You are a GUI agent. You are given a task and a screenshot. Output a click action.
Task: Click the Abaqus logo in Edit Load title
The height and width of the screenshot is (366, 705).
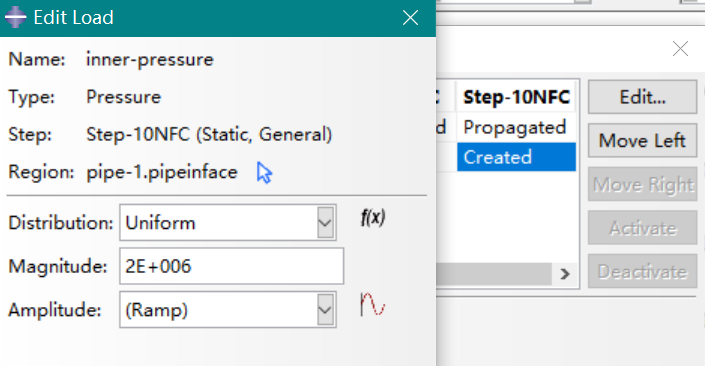[16, 18]
